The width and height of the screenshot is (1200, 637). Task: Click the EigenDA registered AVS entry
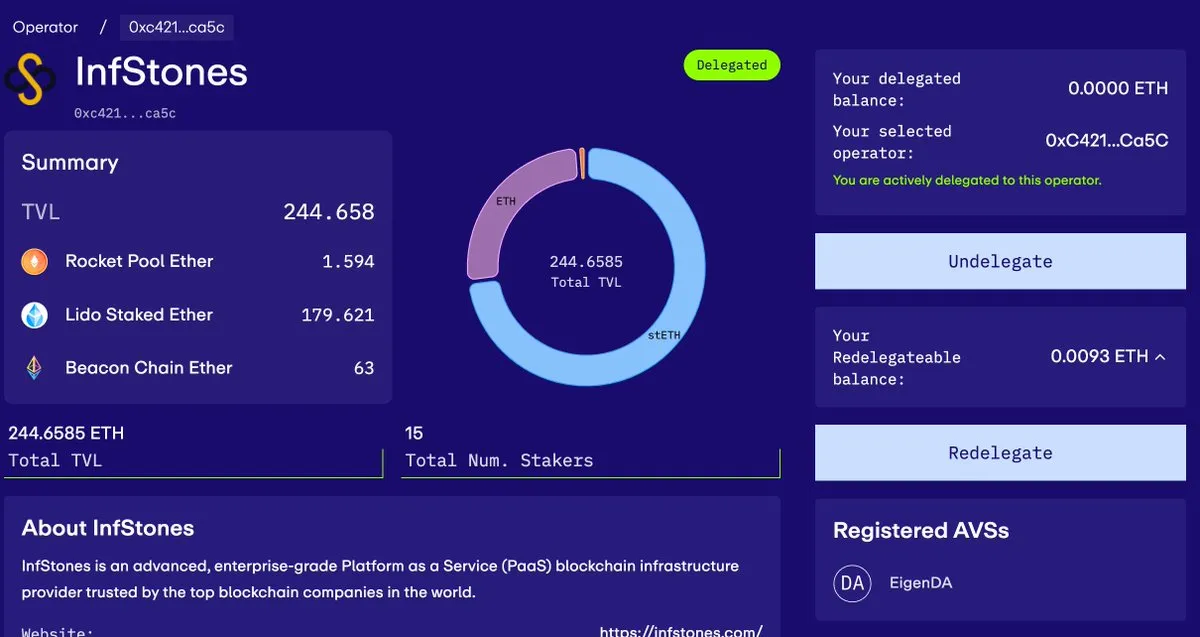click(x=920, y=583)
